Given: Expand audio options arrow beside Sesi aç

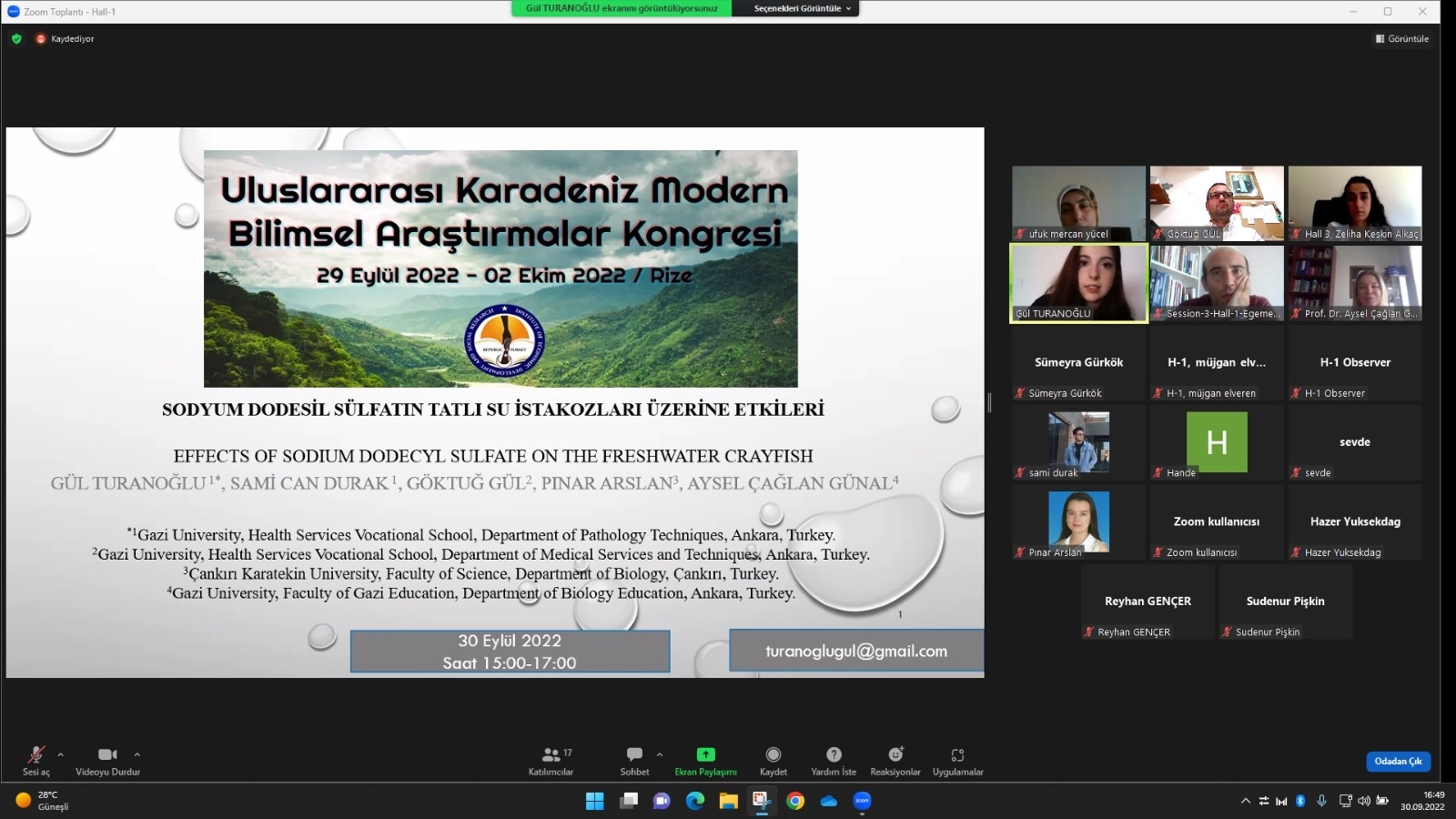Looking at the screenshot, I should pos(60,754).
